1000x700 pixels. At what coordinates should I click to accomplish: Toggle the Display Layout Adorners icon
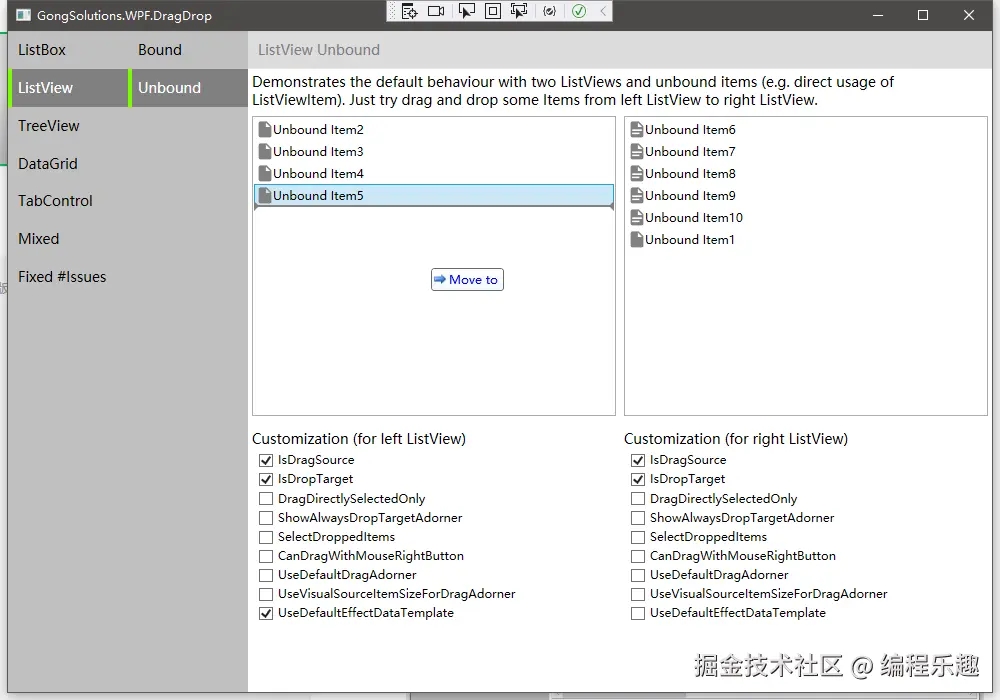(x=493, y=11)
